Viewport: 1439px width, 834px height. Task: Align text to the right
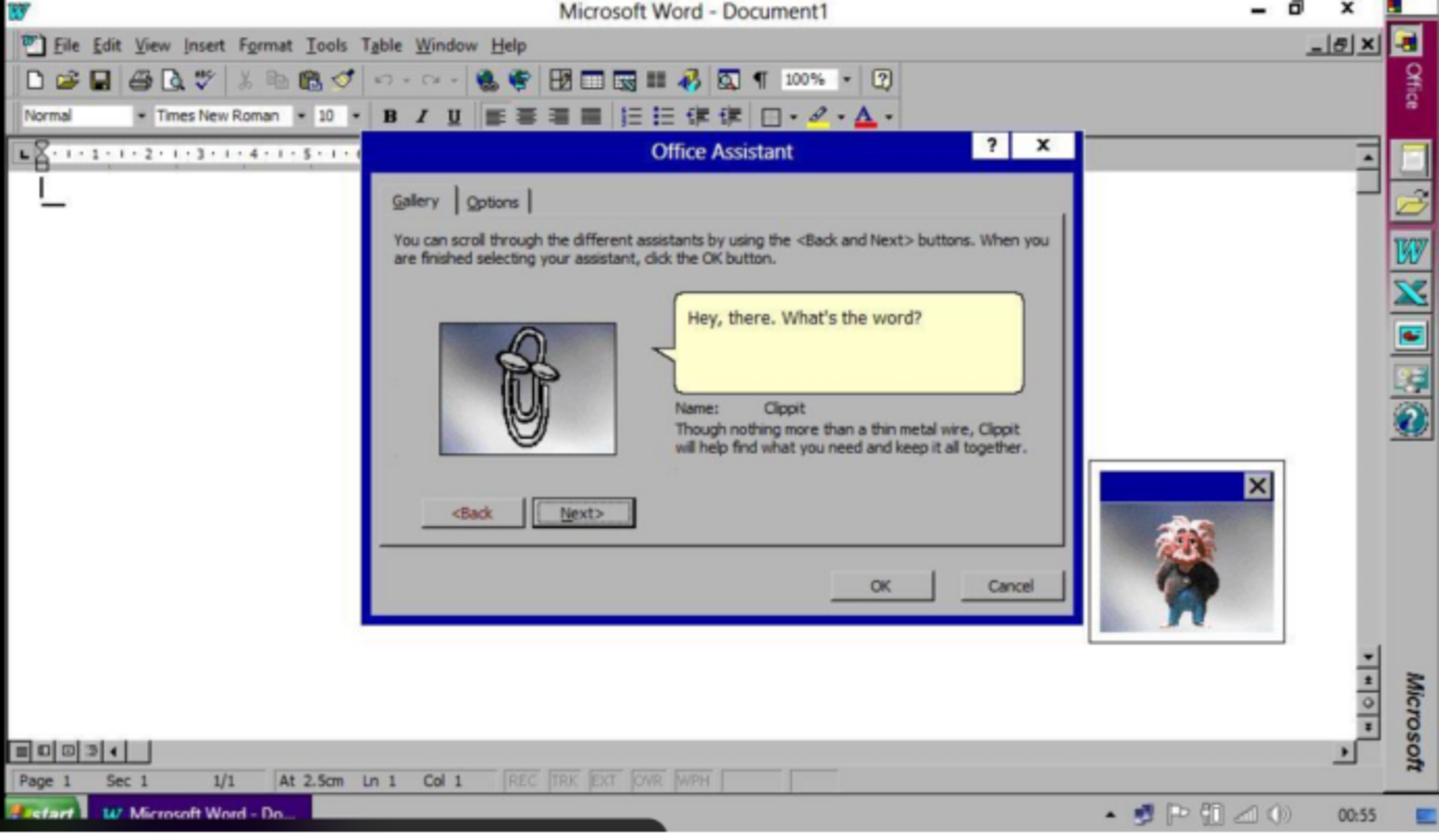pyautogui.click(x=559, y=117)
